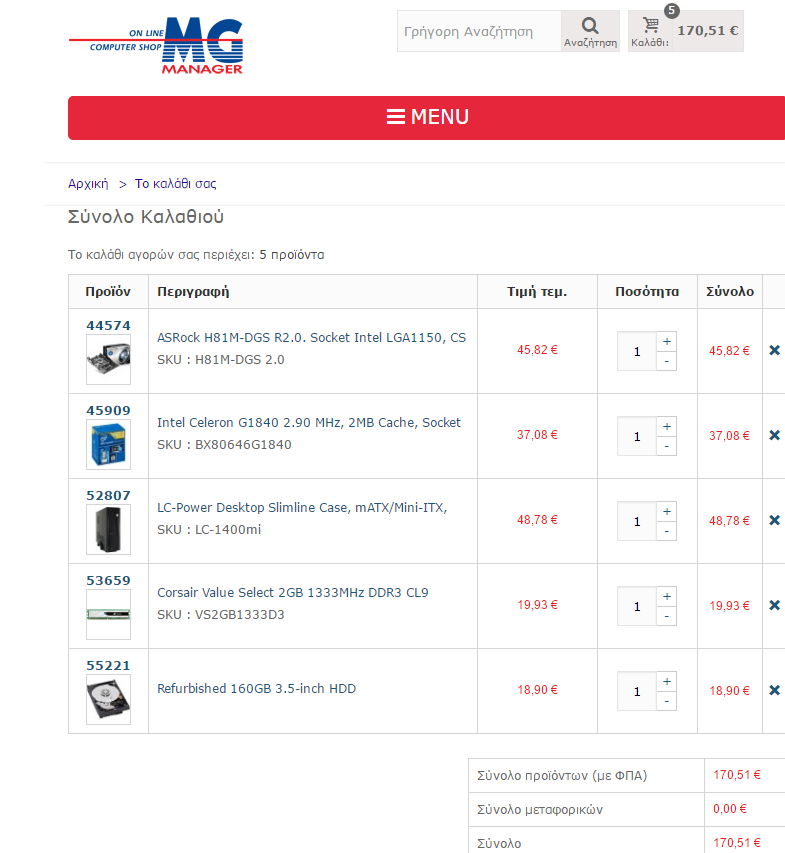Screen dimensions: 785x853
Task: Remove Intel Celeron G1840 item with X
Action: [775, 435]
